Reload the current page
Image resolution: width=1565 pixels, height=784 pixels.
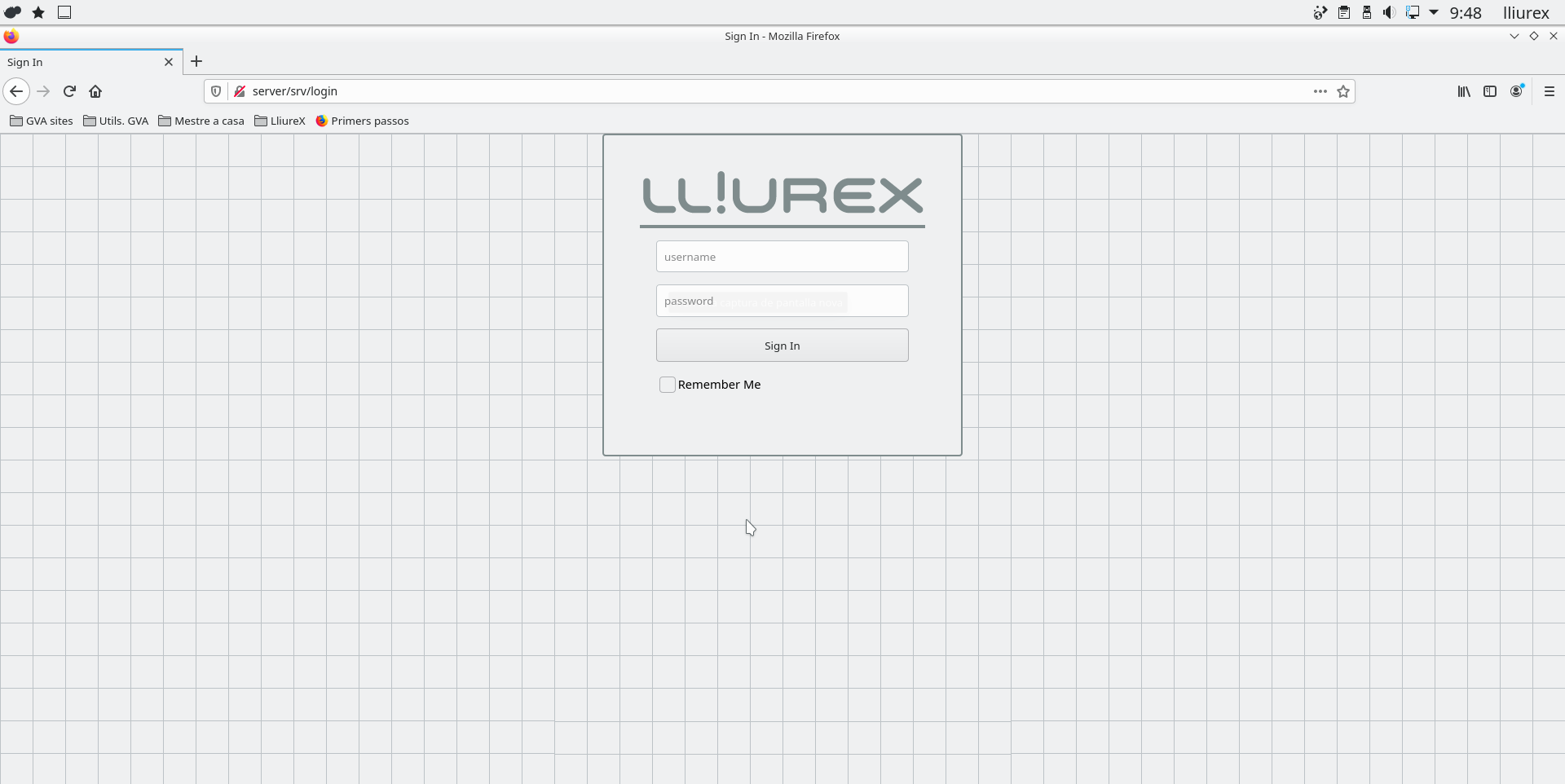69,91
